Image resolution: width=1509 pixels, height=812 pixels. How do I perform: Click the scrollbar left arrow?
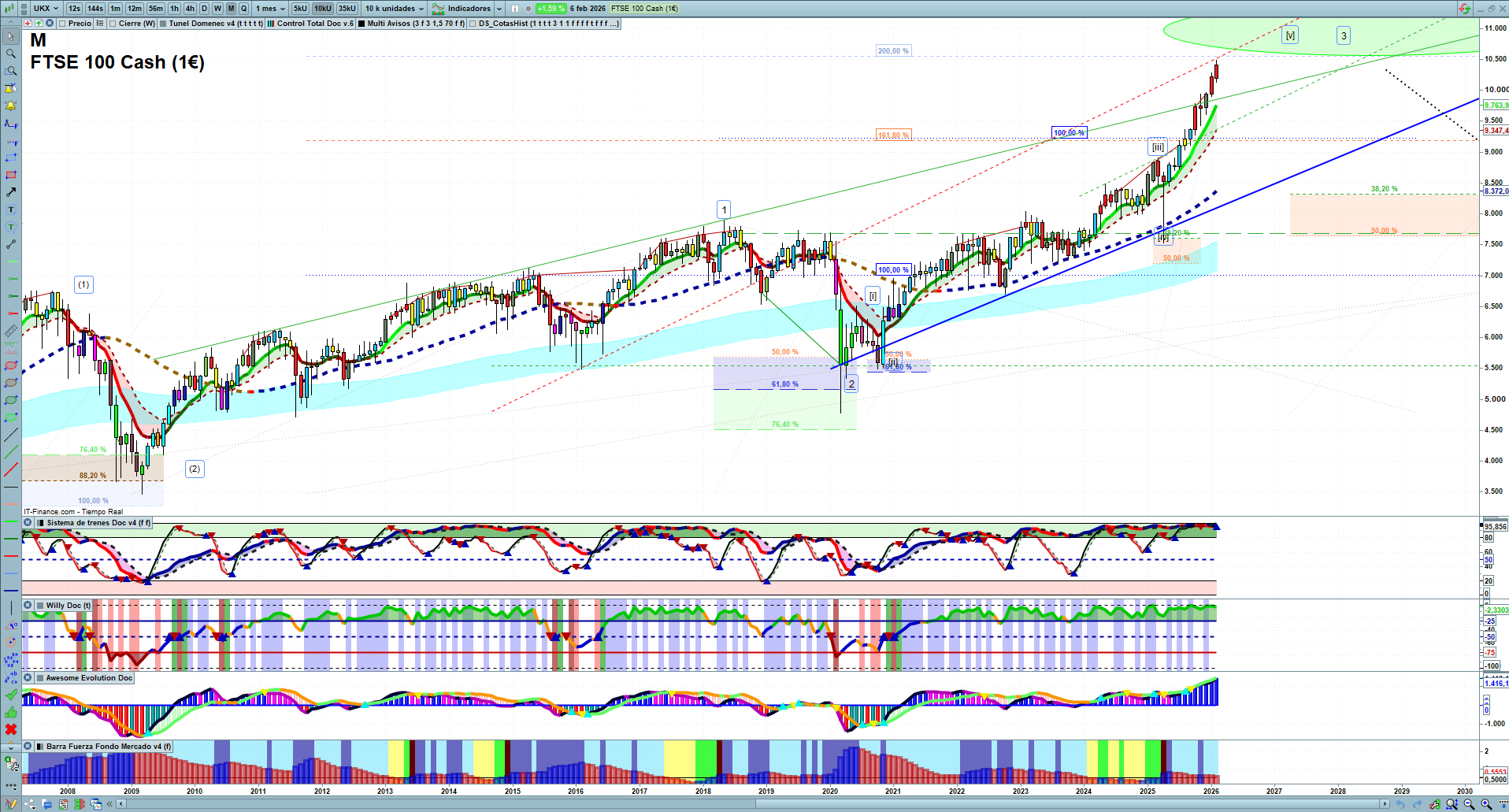pos(120,804)
